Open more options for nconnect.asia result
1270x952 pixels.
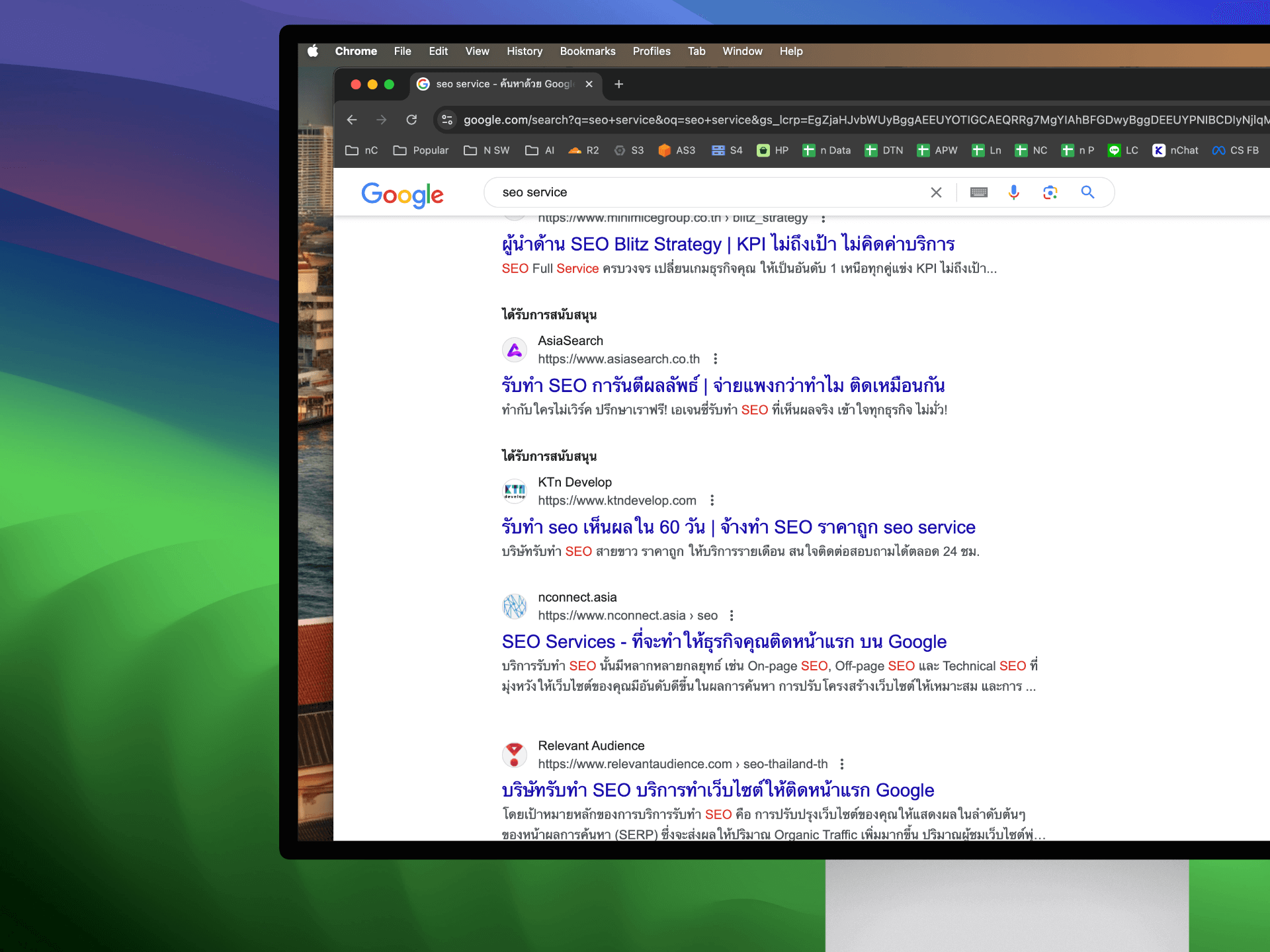click(731, 615)
